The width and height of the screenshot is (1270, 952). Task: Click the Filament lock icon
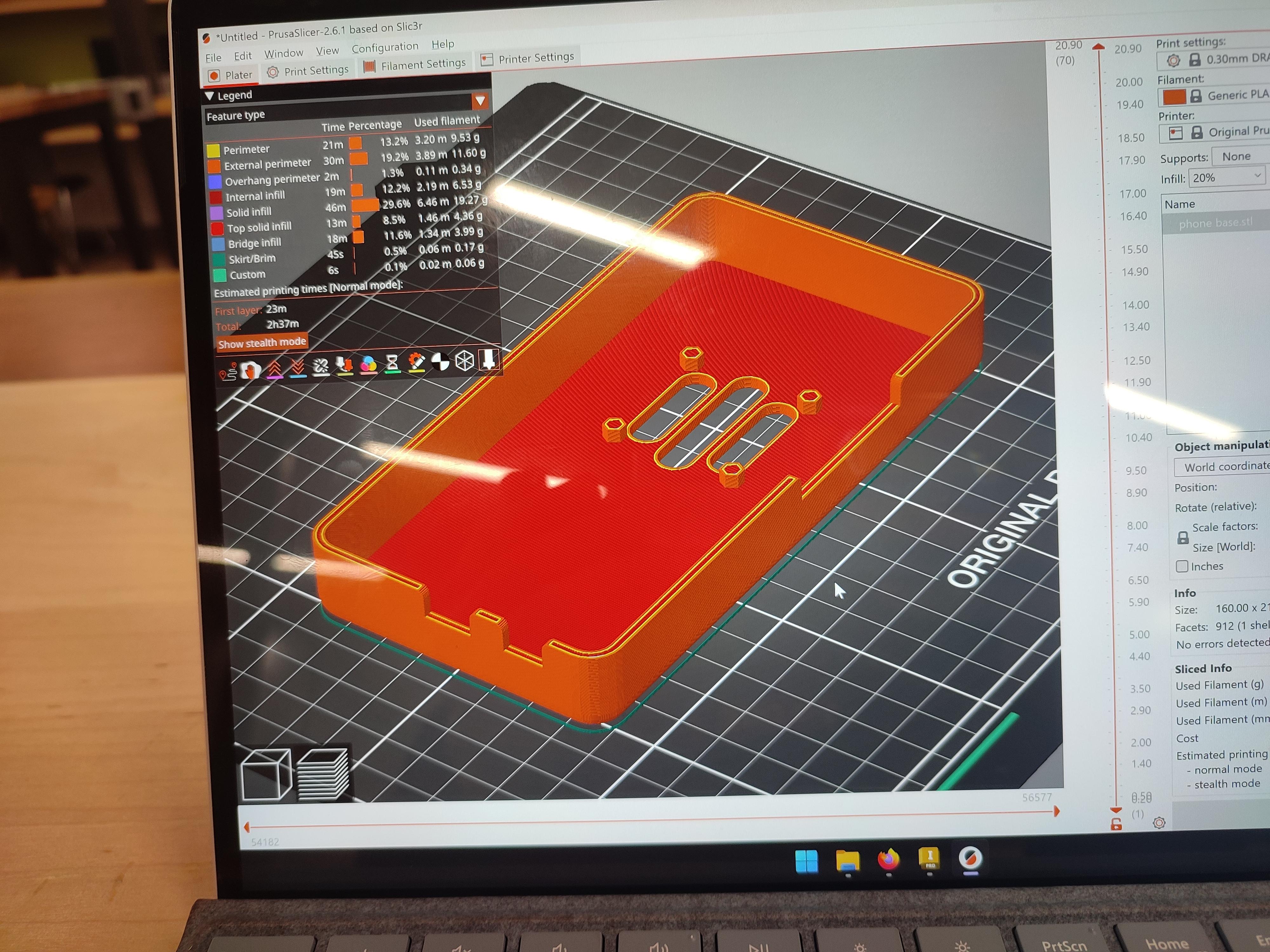point(1195,96)
